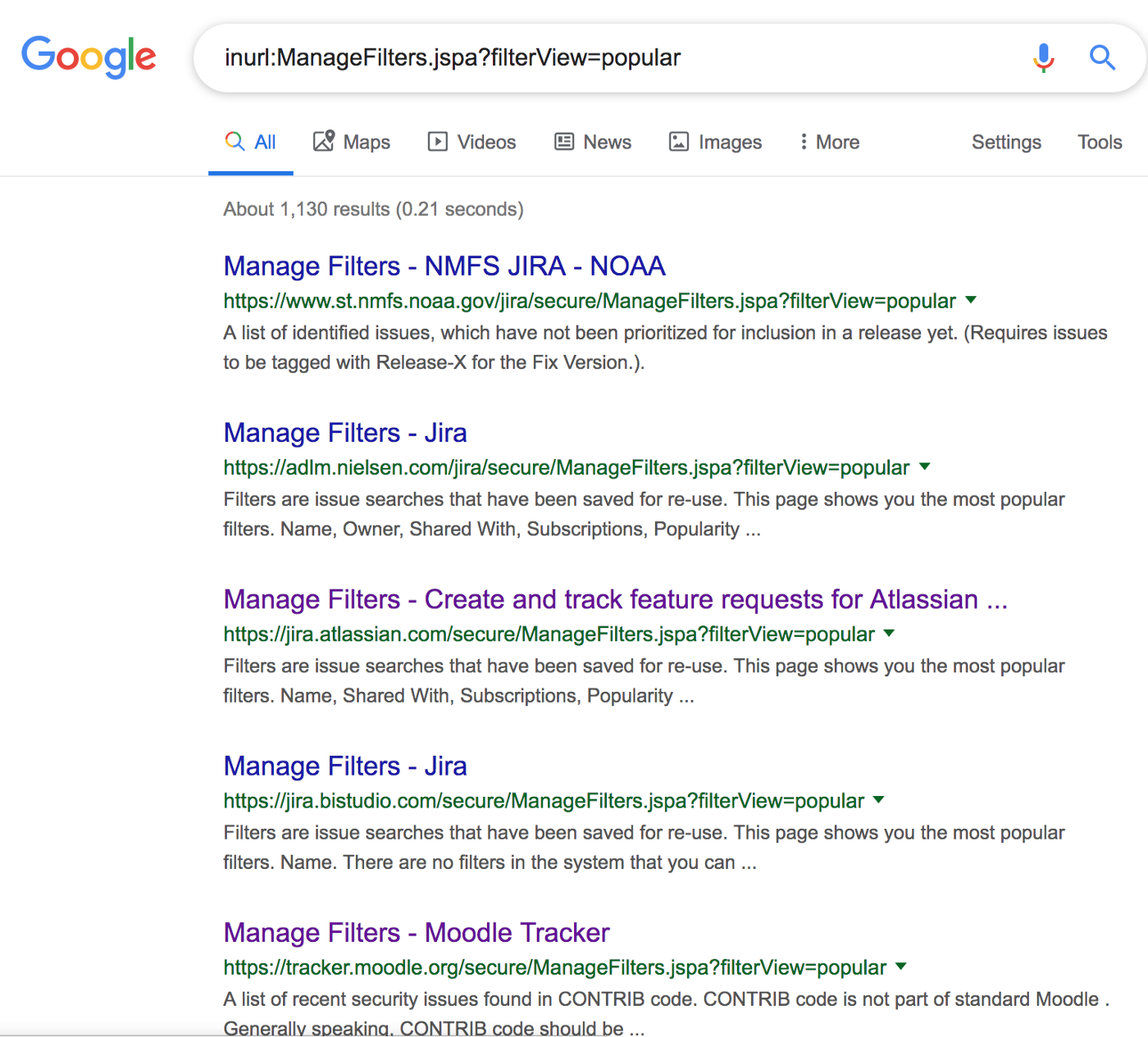The image size is (1148, 1037).
Task: Click the Images picture icon
Action: (x=679, y=142)
